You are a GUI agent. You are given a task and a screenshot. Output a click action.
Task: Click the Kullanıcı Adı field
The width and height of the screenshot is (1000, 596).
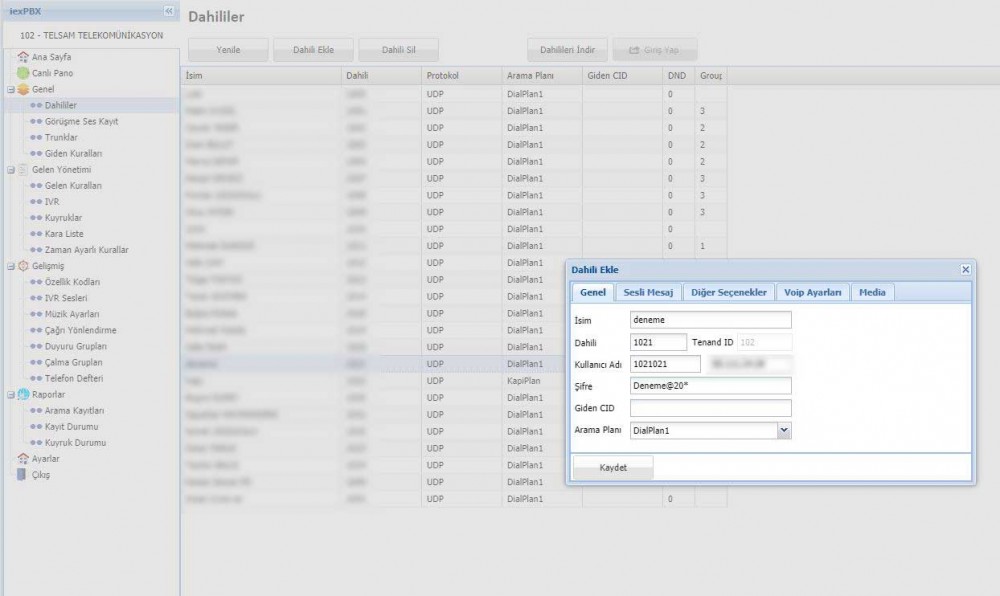click(x=665, y=364)
